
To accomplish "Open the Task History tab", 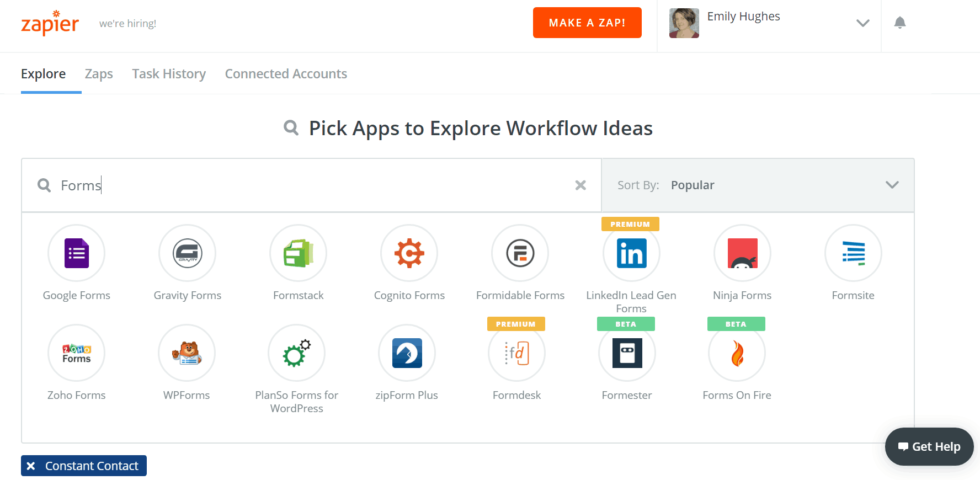I will 169,74.
